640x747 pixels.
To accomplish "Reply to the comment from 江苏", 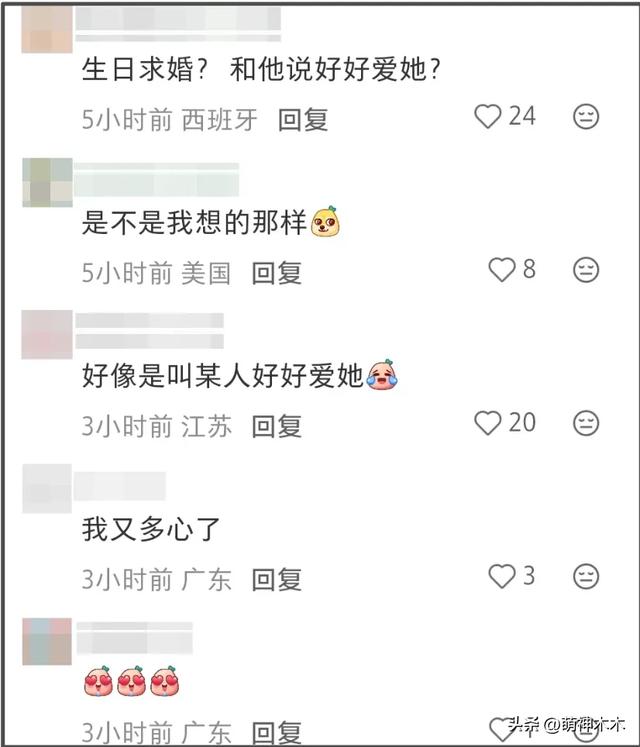I will (x=277, y=426).
